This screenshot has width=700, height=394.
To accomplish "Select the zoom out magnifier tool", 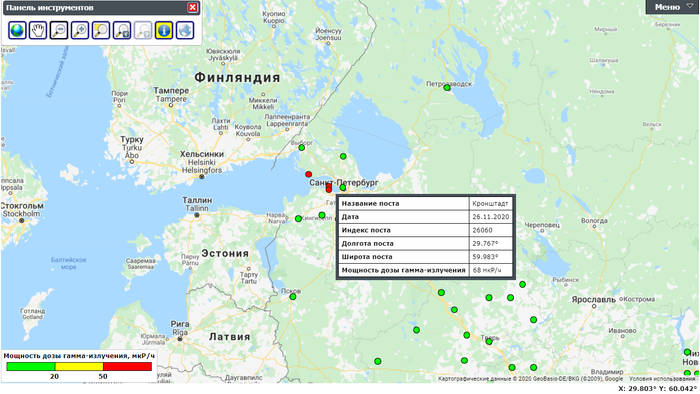I will coord(59,30).
